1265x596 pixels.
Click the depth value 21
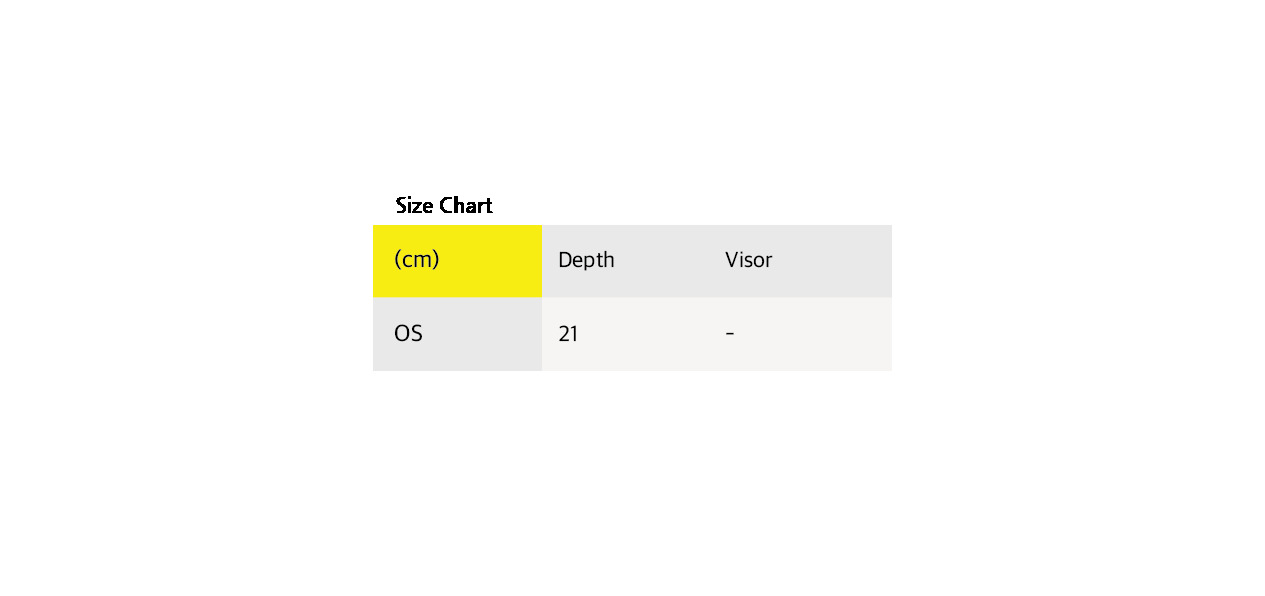[x=568, y=334]
